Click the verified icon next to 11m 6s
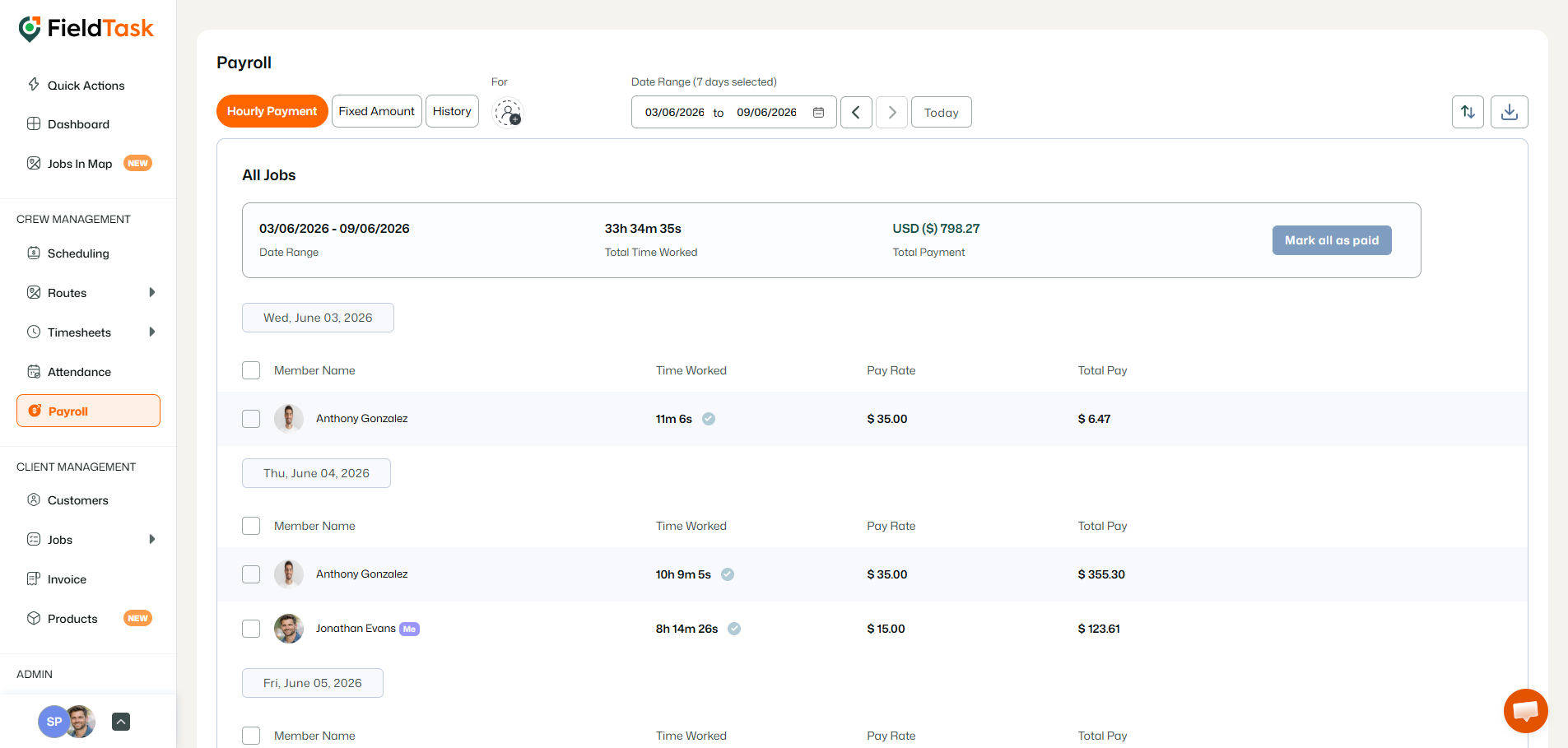Viewport: 1568px width, 748px height. point(709,419)
